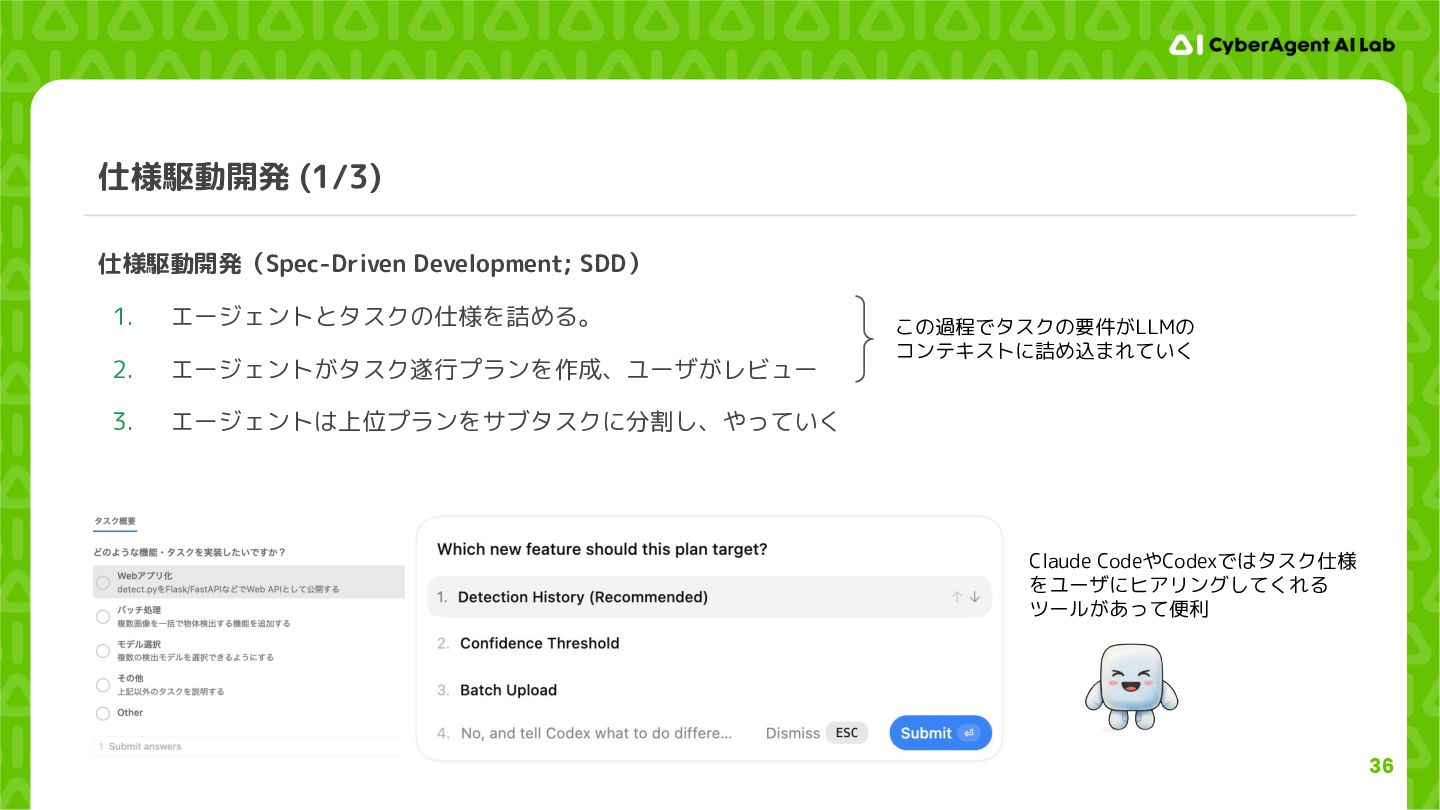The width and height of the screenshot is (1440, 810).
Task: Click the CyberAgent AI Lab logo
Action: (1281, 45)
